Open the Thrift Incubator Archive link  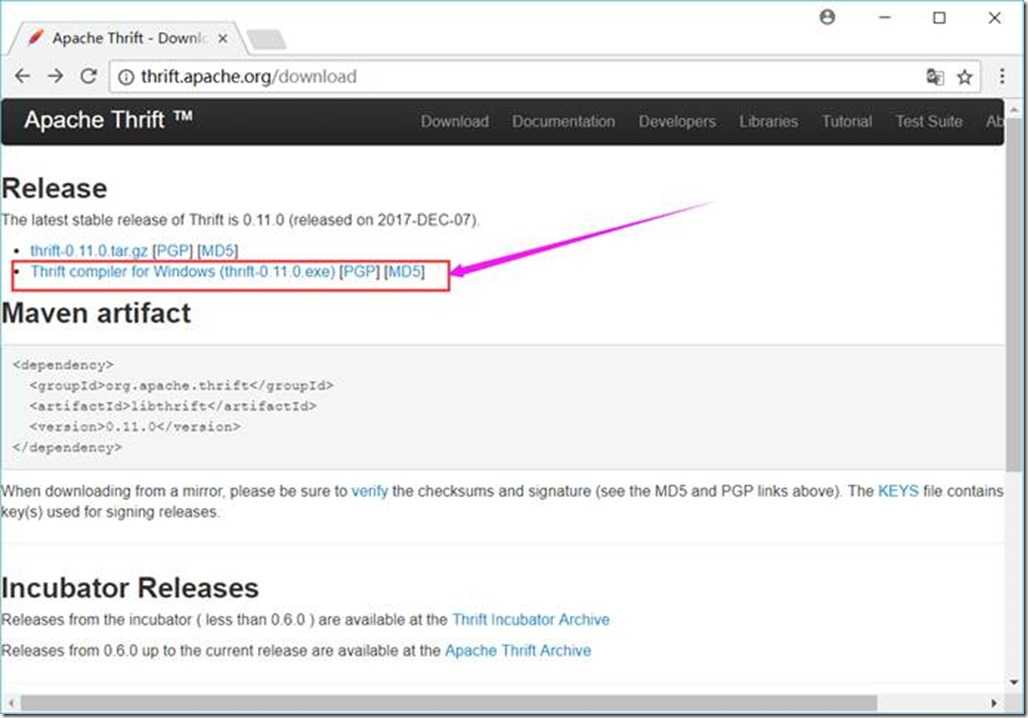[530, 620]
